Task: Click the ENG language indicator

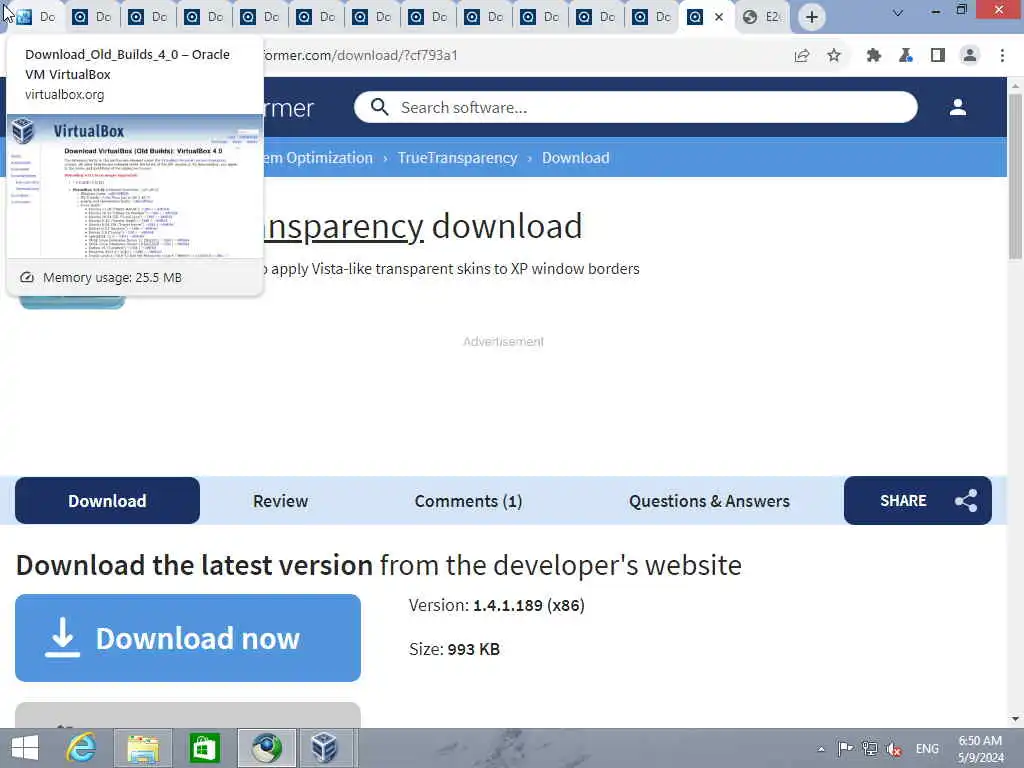Action: tap(927, 749)
